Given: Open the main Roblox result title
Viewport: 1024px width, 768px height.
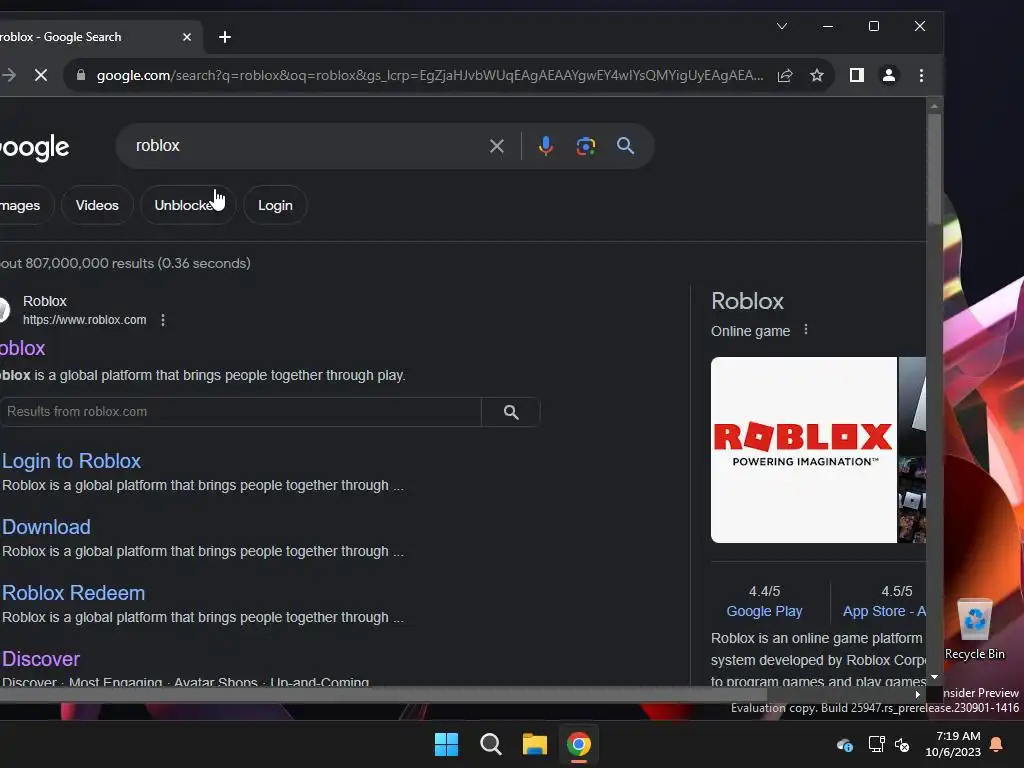Looking at the screenshot, I should coord(22,348).
